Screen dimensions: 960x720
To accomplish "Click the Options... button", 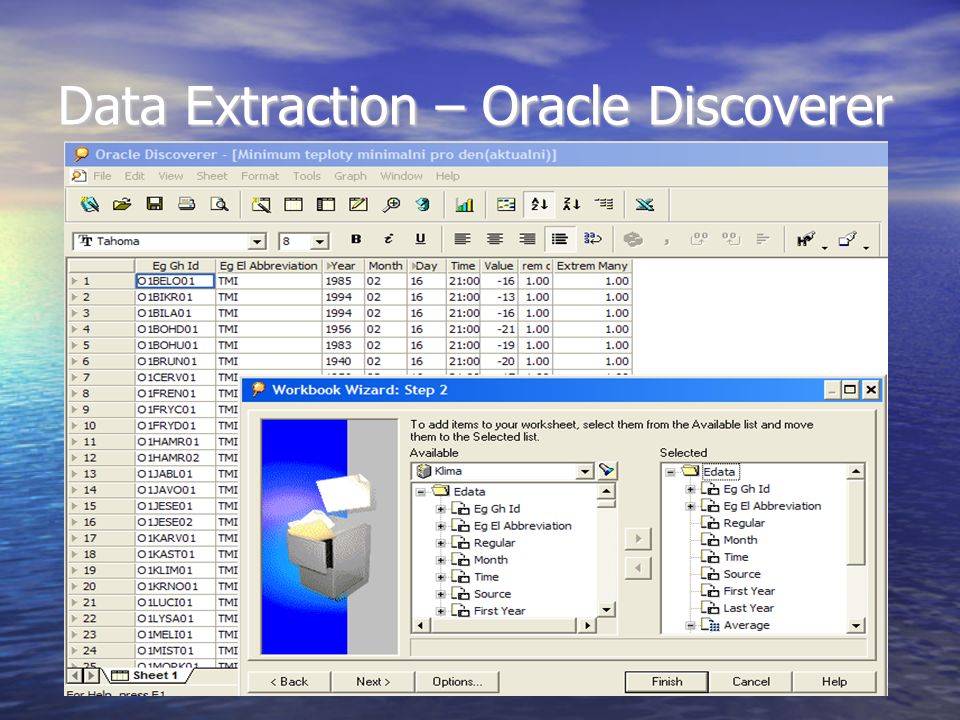I will coord(457,681).
